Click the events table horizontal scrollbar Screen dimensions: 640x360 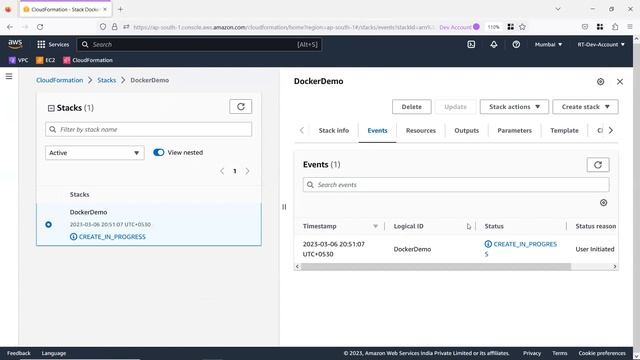click(436, 267)
